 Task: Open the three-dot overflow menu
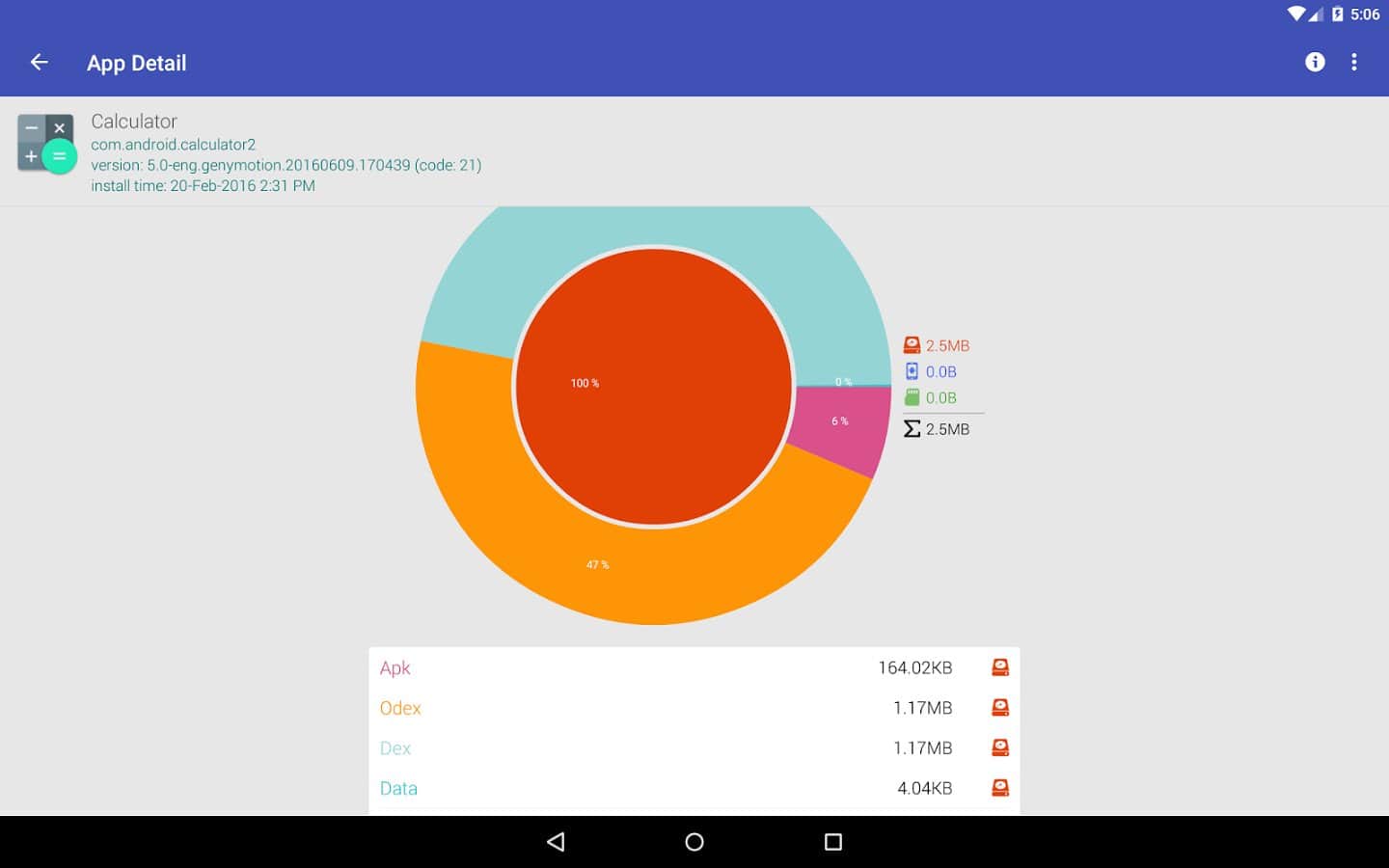pos(1354,63)
